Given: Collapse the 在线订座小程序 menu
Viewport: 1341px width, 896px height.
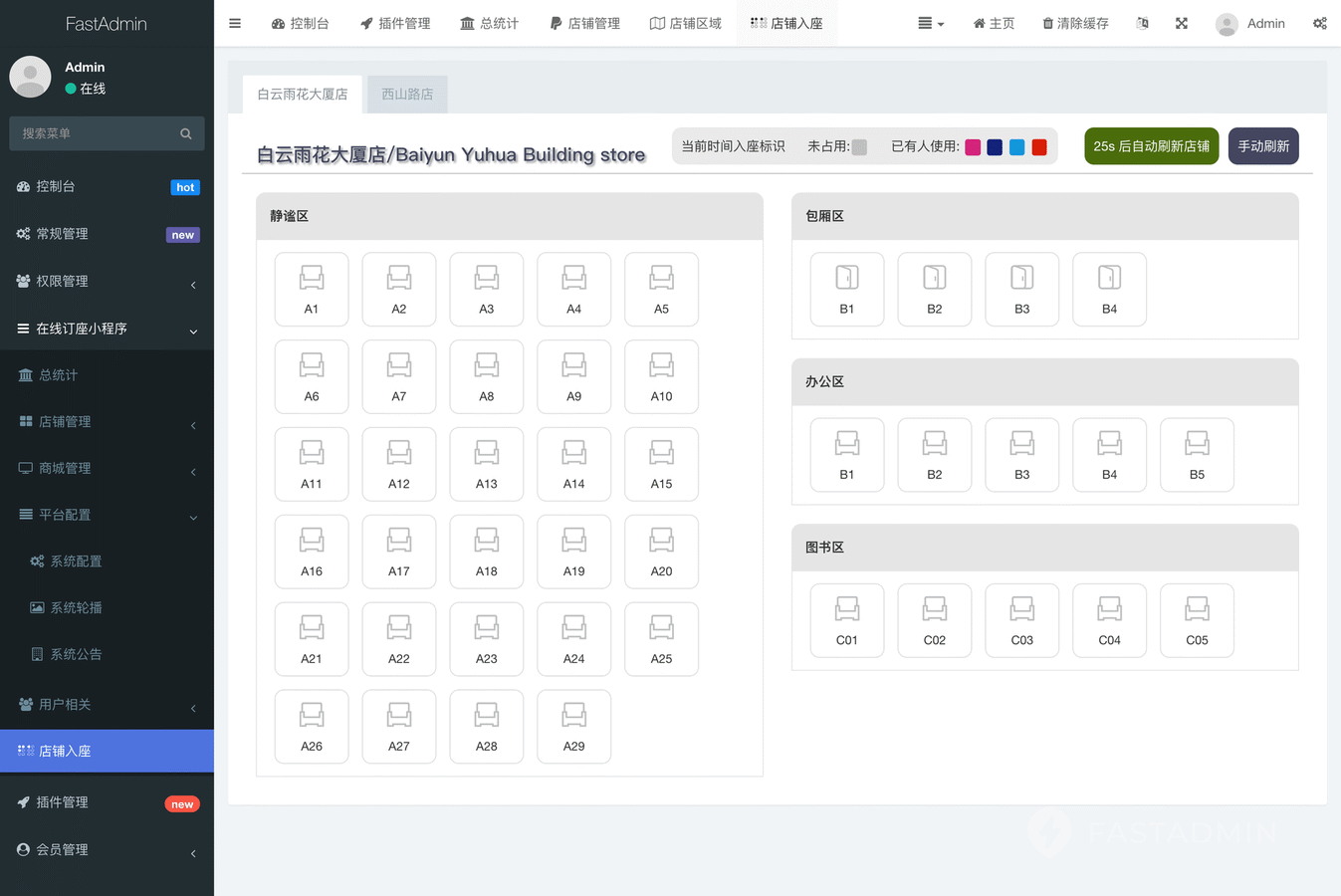Looking at the screenshot, I should coord(107,329).
